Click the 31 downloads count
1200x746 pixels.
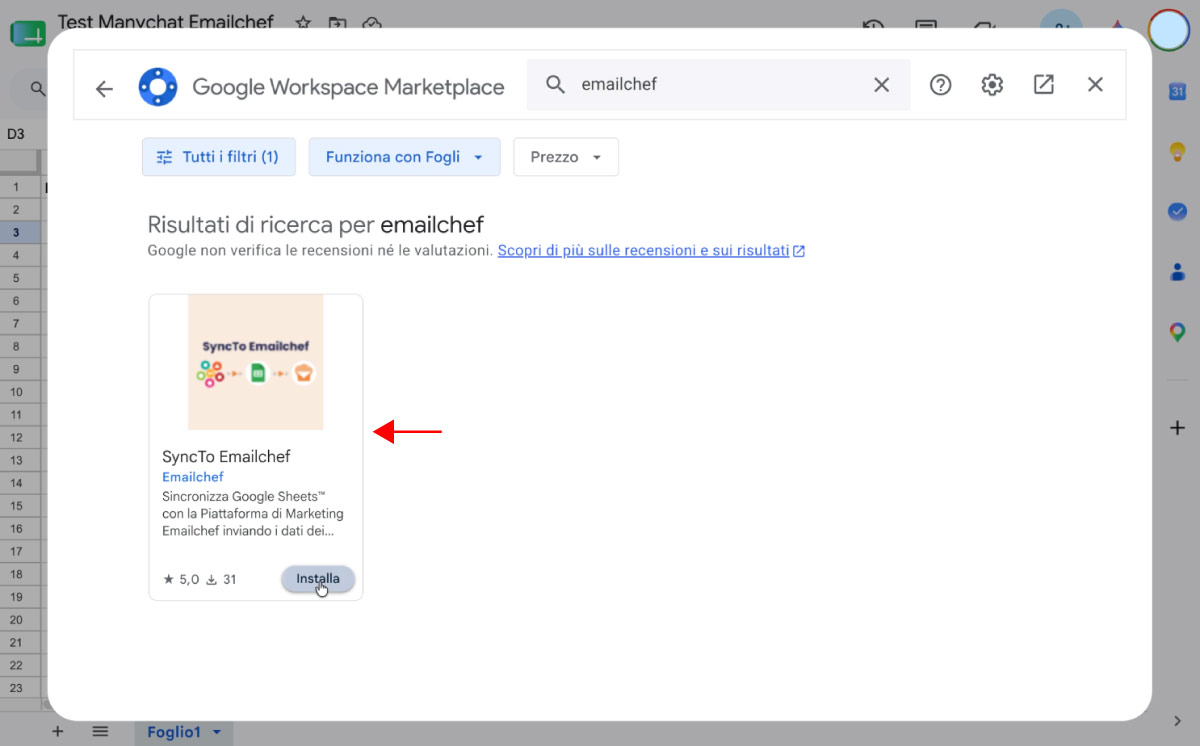coord(221,579)
